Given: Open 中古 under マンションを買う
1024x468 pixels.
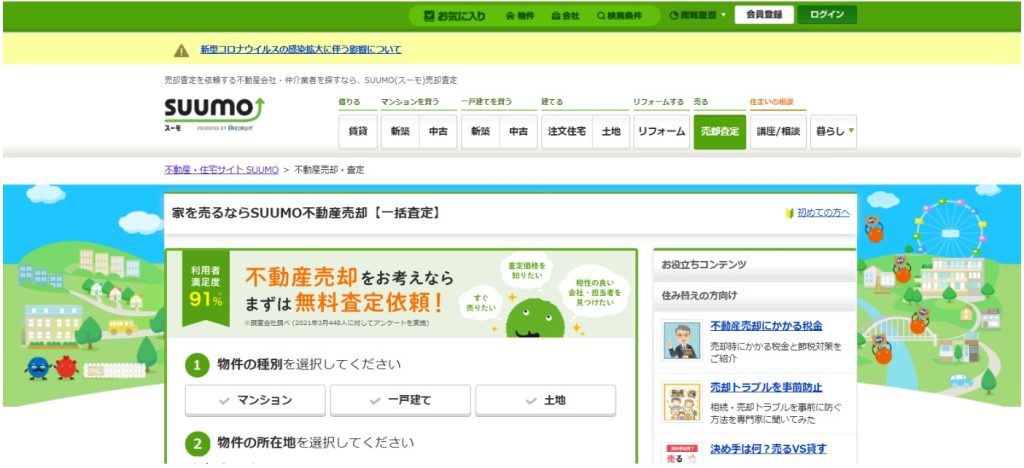Looking at the screenshot, I should (x=438, y=131).
